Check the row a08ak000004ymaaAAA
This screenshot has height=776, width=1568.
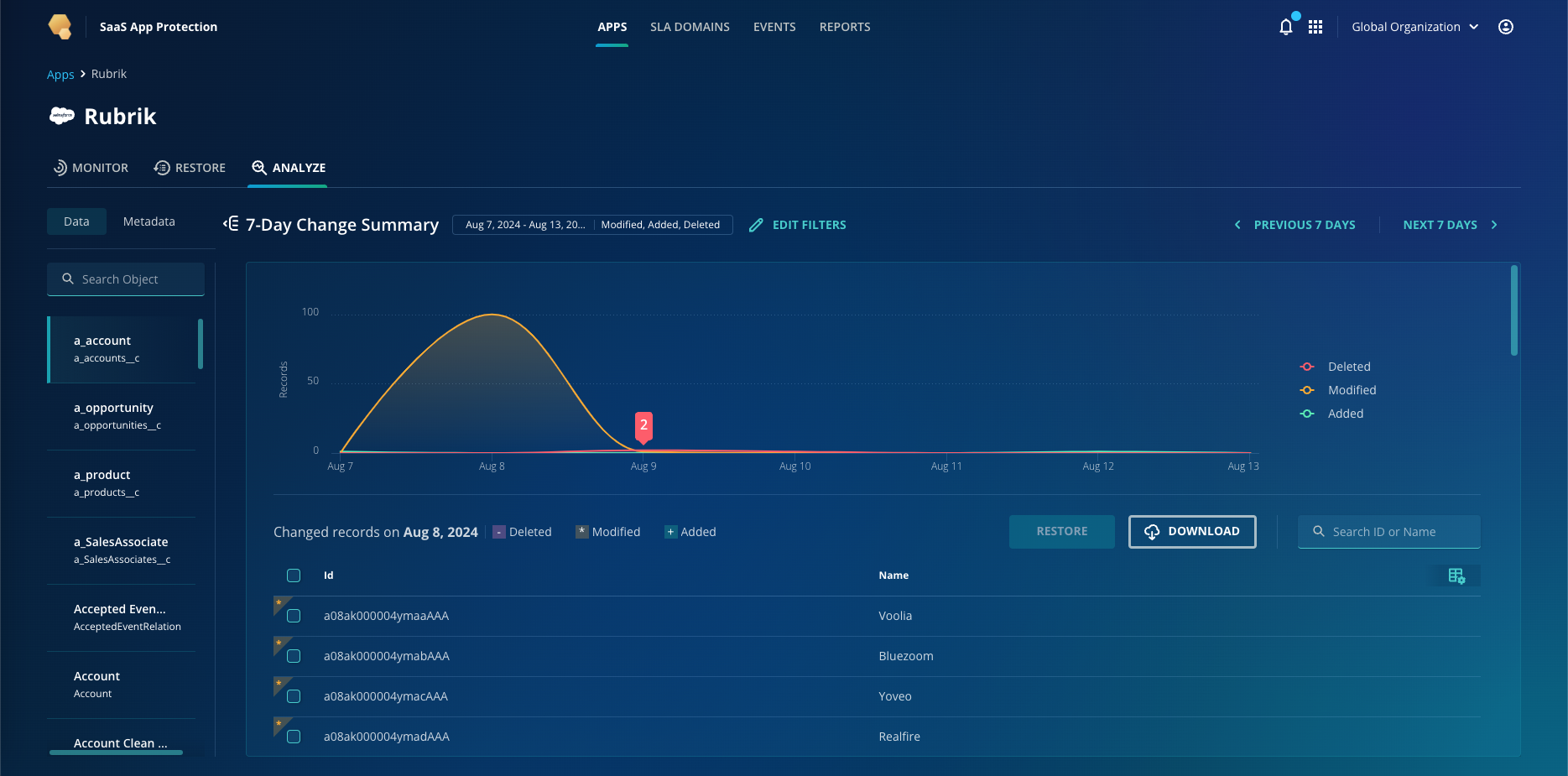pos(294,616)
